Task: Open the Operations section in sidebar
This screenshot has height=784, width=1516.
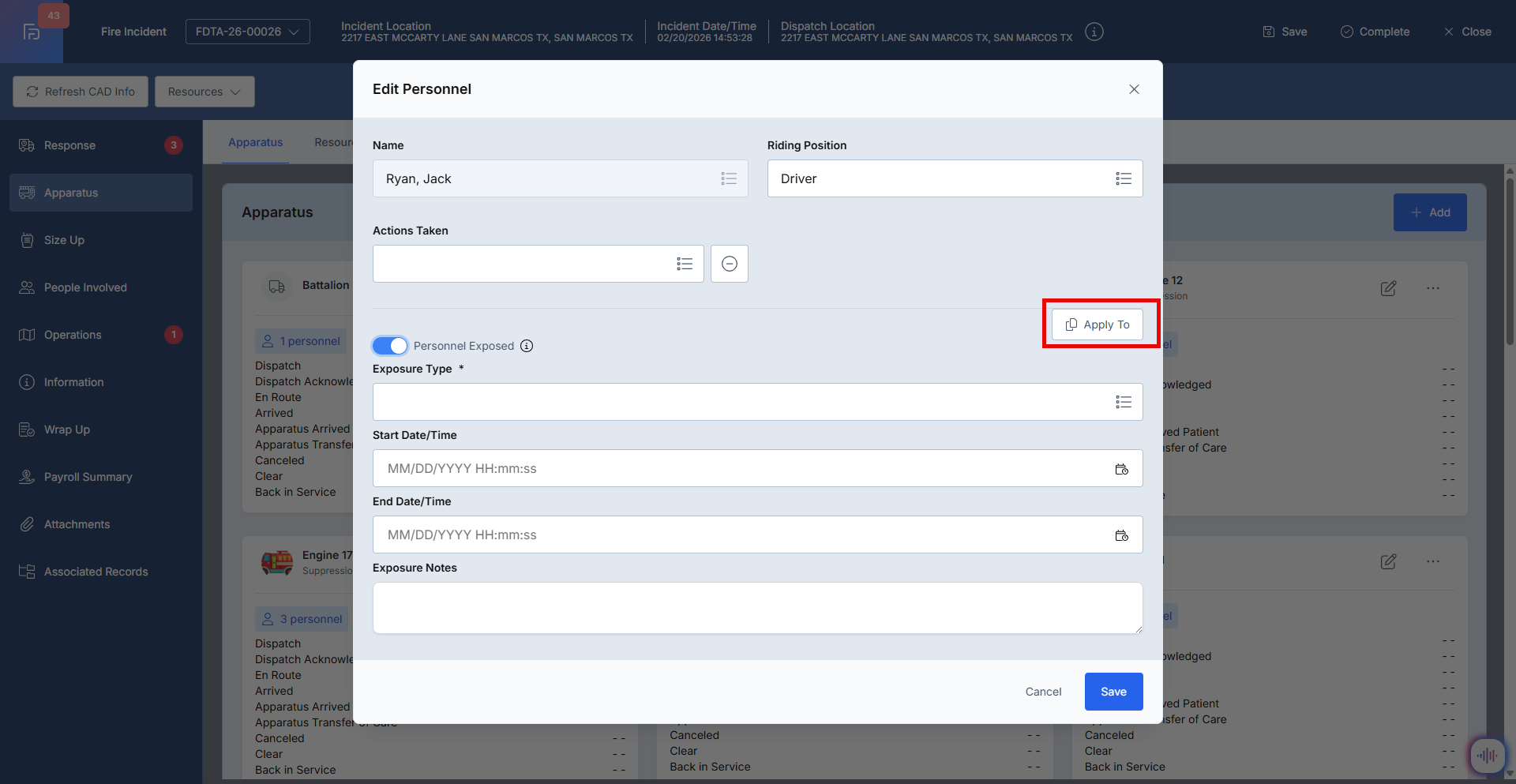Action: [x=73, y=335]
